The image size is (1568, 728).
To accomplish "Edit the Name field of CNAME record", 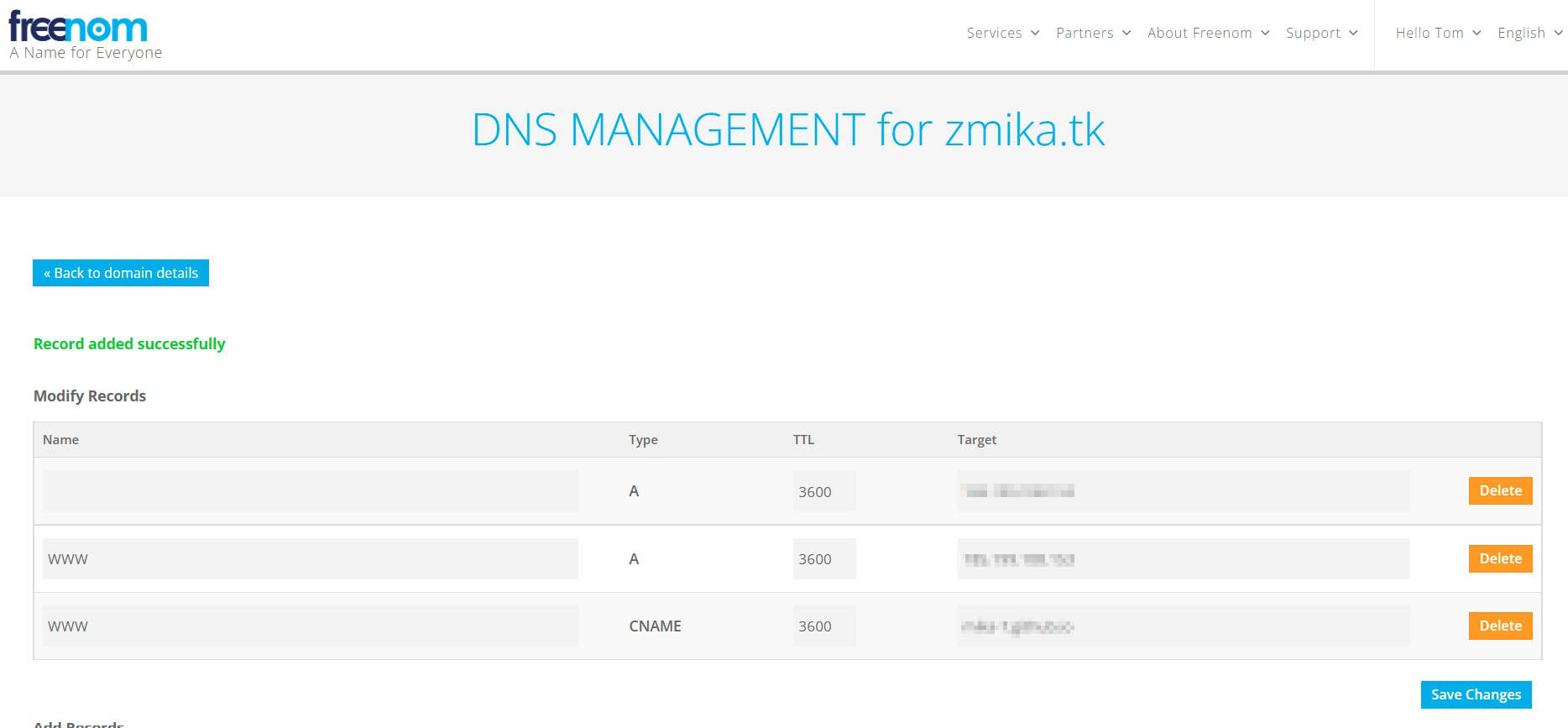I will click(x=310, y=626).
